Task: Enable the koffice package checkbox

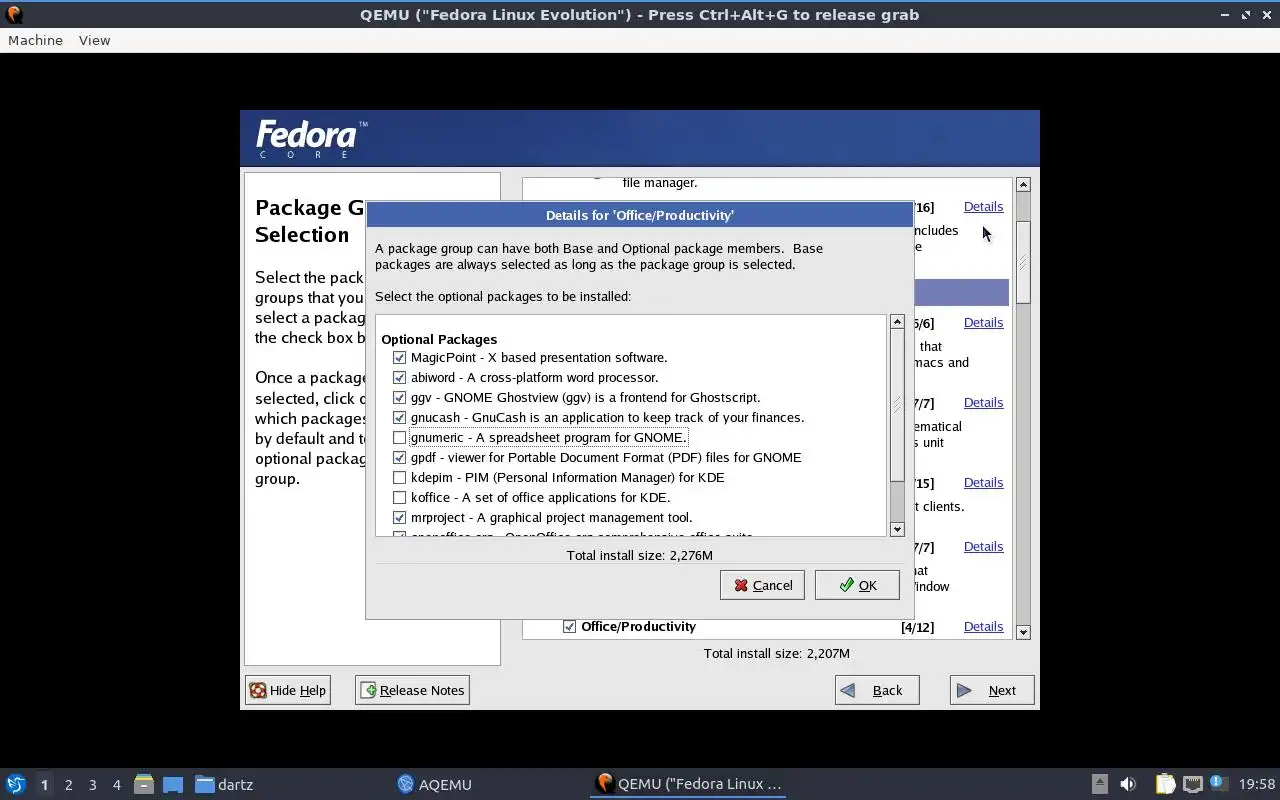Action: pyautogui.click(x=399, y=497)
